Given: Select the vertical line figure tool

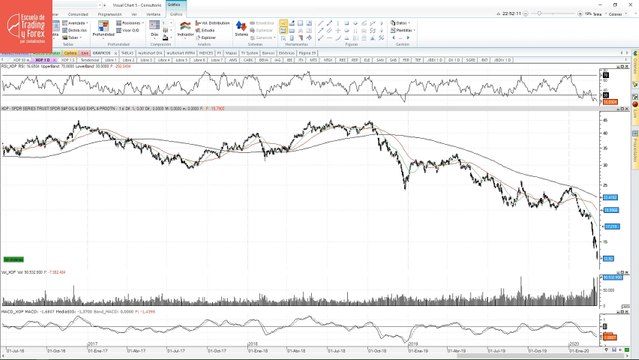Looking at the screenshot, I should (x=338, y=23).
